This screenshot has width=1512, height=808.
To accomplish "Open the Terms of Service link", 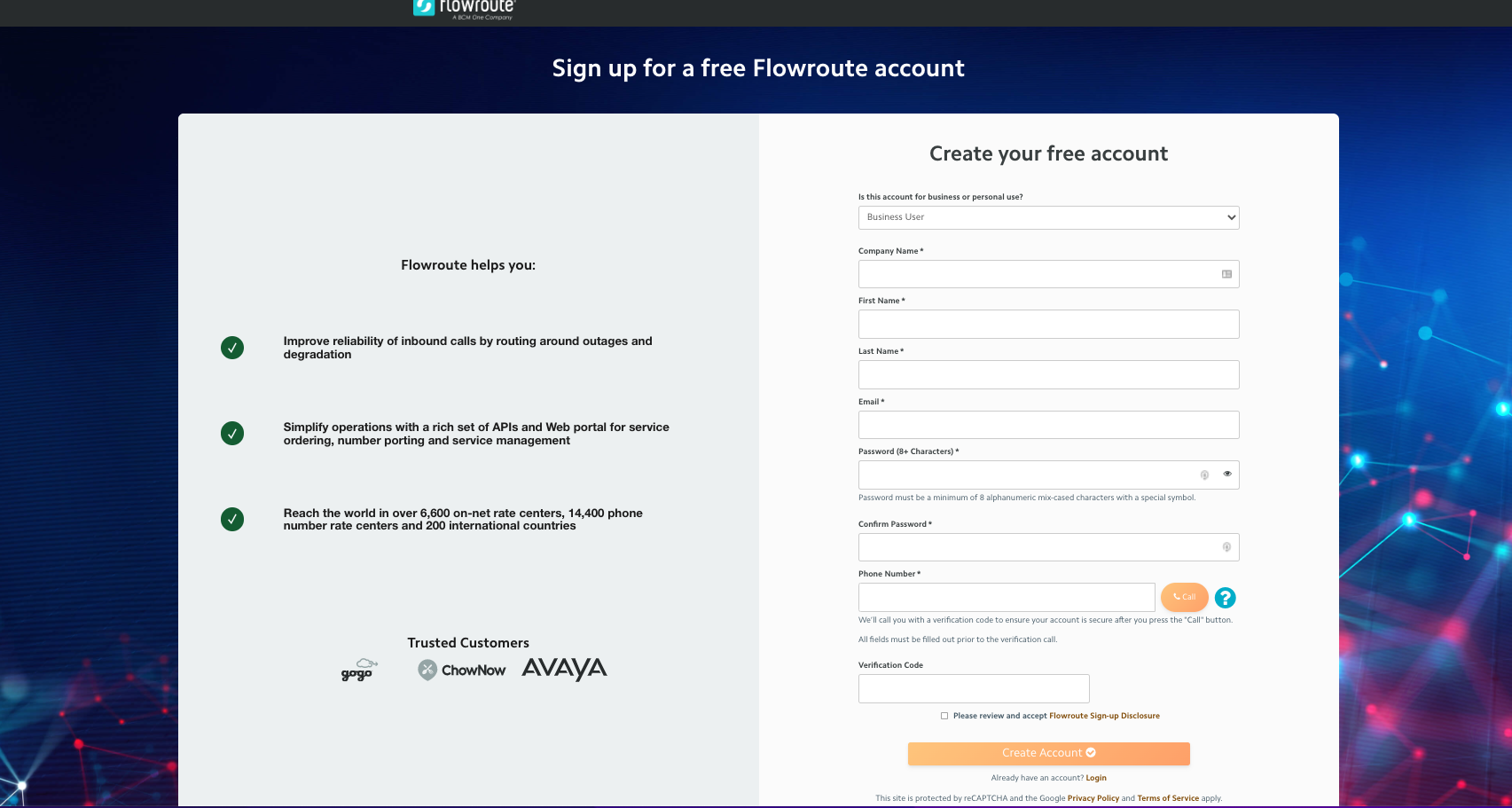I will [x=1167, y=797].
